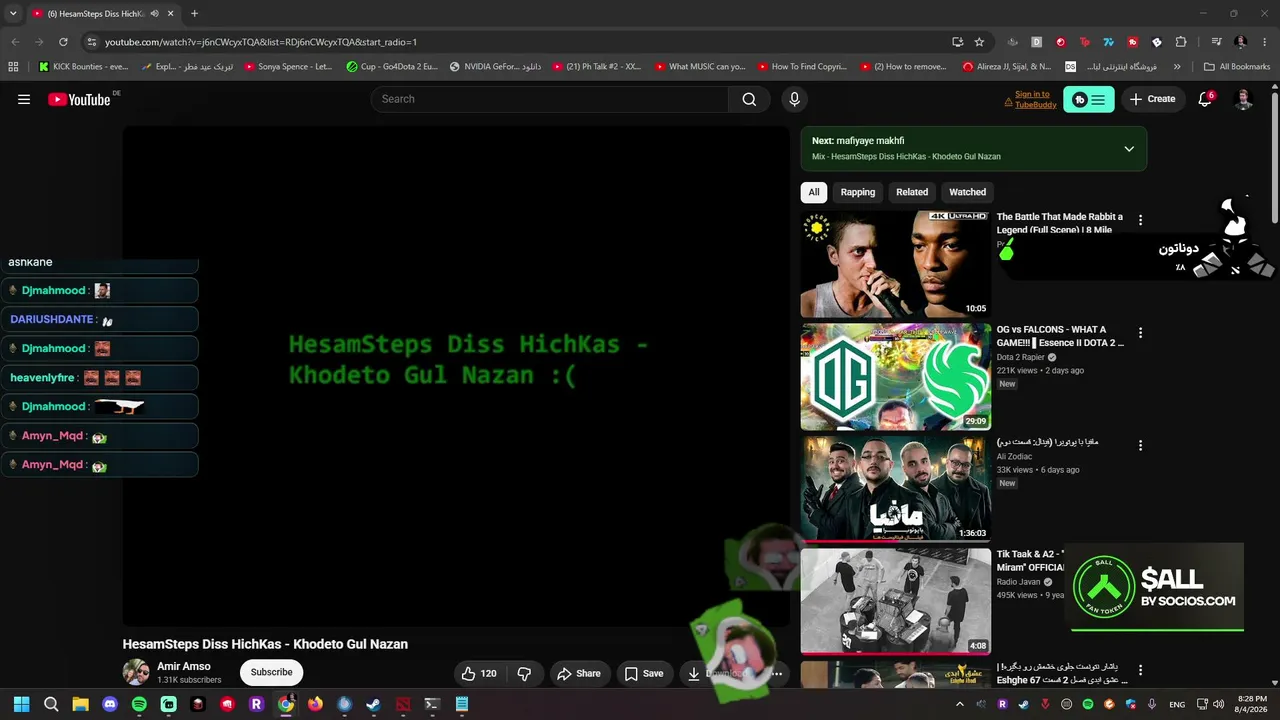This screenshot has height=720, width=1280.
Task: Show hidden system tray icons
Action: click(x=960, y=704)
